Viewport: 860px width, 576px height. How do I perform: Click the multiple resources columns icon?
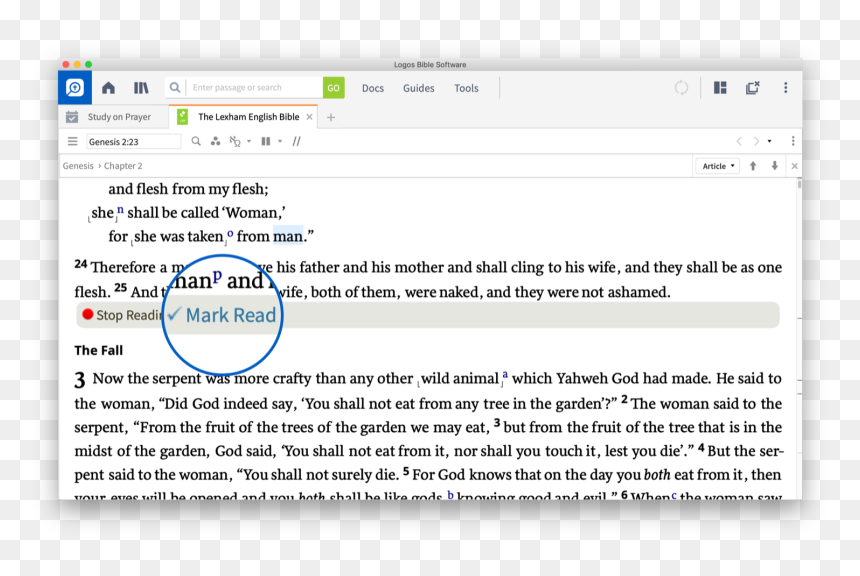(x=266, y=142)
